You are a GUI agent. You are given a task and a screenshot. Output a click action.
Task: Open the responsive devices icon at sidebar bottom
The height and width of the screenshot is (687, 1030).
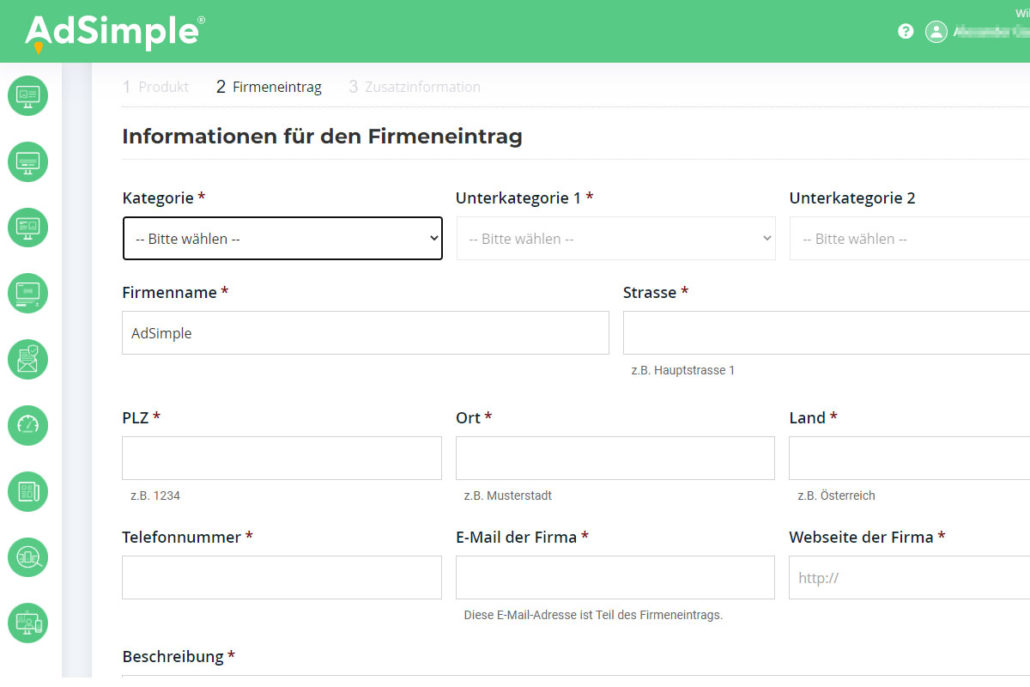tap(27, 622)
